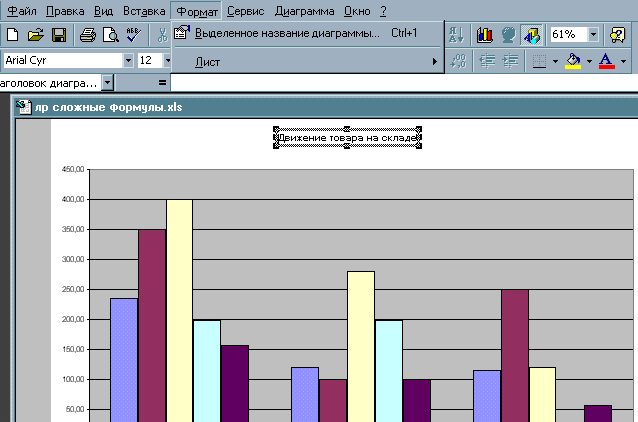The height and width of the screenshot is (422, 638).
Task: Open the Arial Cyr font dropdown
Action: pos(129,61)
